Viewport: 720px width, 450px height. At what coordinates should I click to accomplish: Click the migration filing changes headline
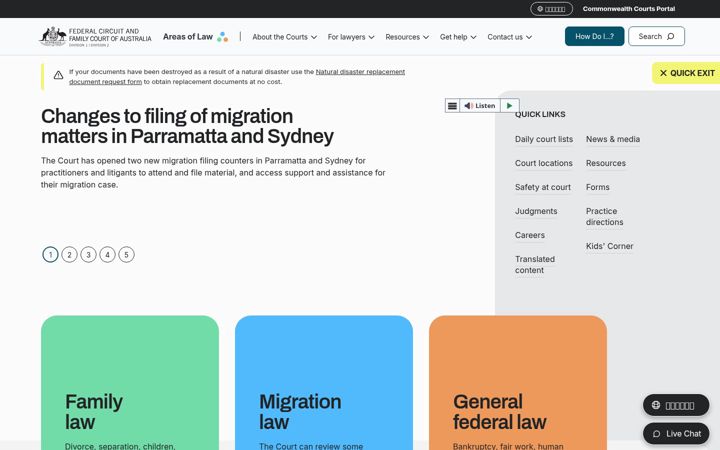pyautogui.click(x=187, y=126)
